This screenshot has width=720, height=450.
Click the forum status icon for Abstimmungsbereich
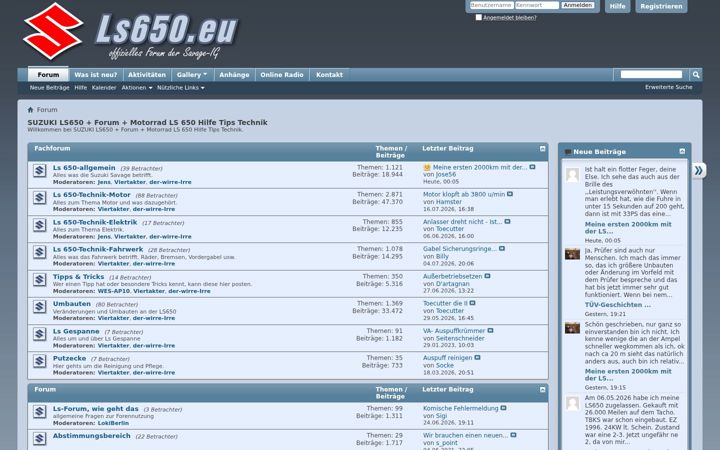click(39, 439)
